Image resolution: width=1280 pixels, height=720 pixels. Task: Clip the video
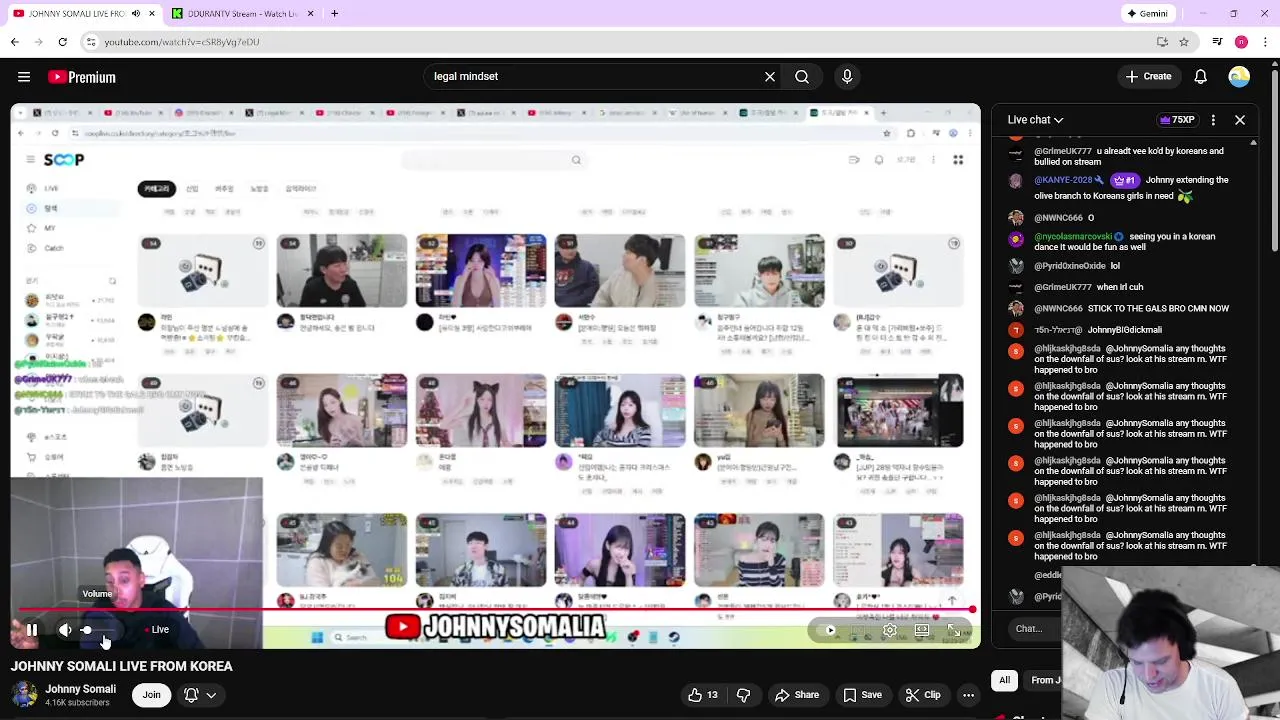click(922, 695)
